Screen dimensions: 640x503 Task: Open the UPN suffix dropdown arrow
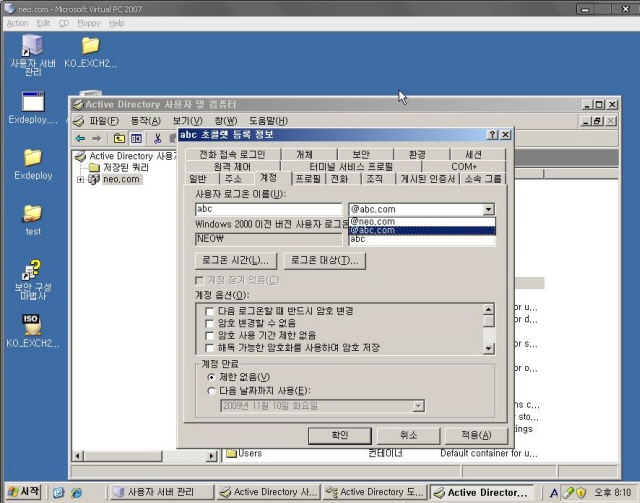click(x=488, y=209)
